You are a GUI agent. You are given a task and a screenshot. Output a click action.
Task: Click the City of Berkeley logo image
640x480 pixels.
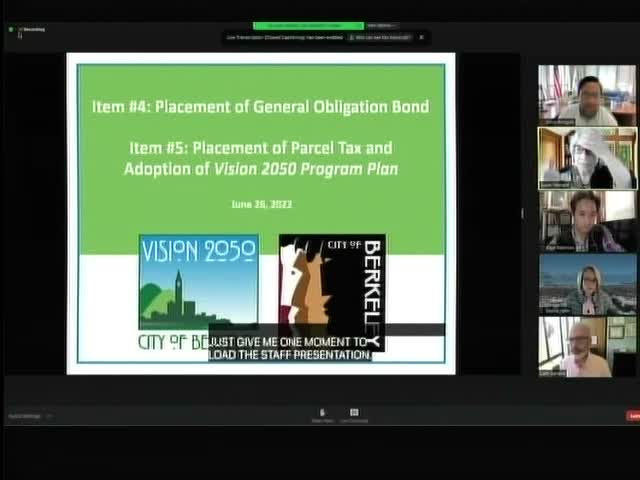(332, 292)
